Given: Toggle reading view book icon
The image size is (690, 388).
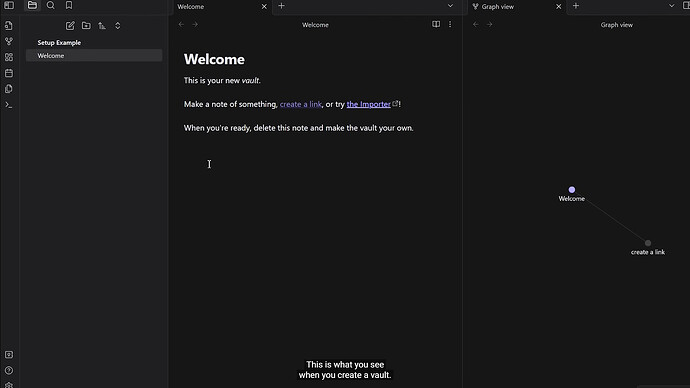Looking at the screenshot, I should coord(436,24).
